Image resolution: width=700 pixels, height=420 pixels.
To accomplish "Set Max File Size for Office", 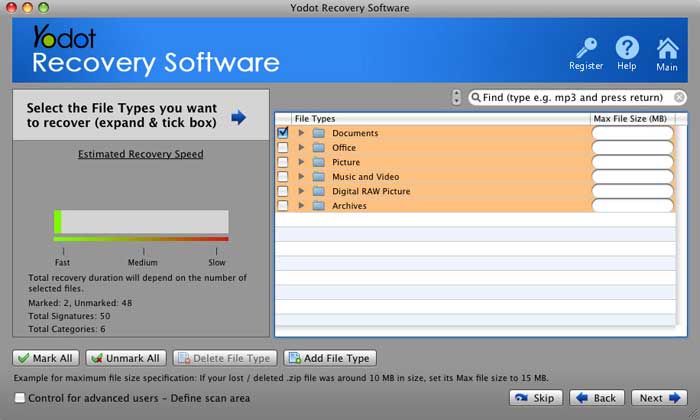I will (x=633, y=147).
